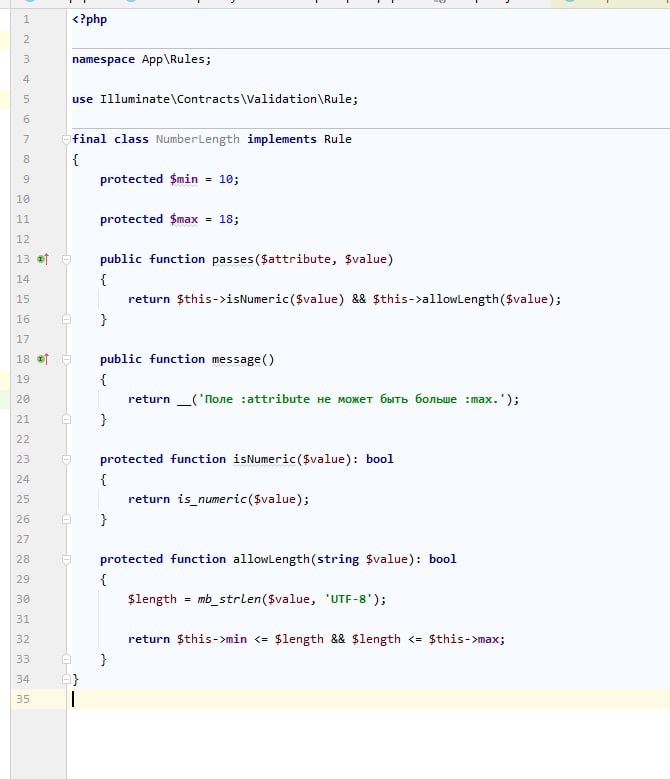
Task: Click the $min property declaration
Action: pos(184,179)
